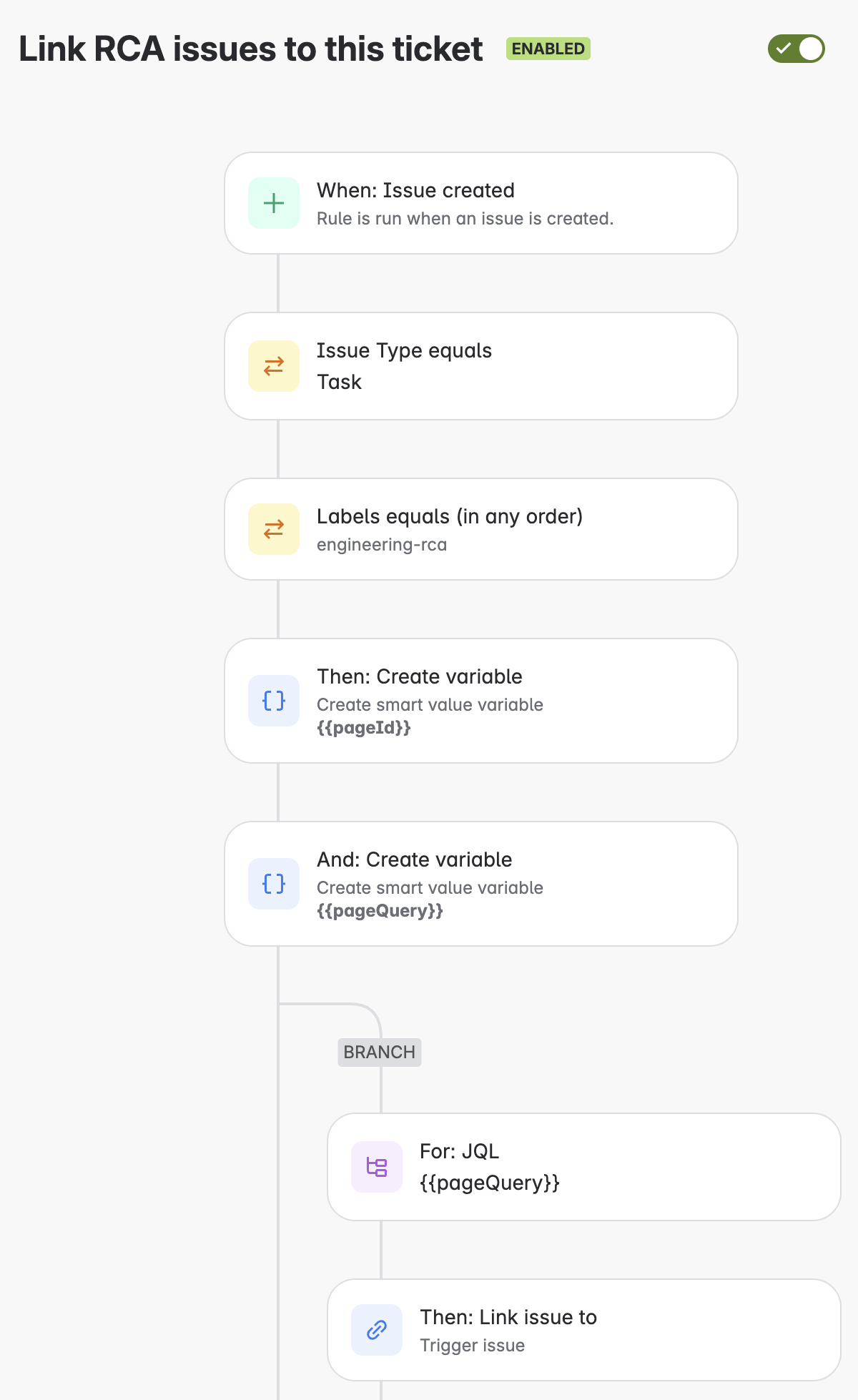The width and height of the screenshot is (858, 1400).
Task: Click the BRANCH label
Action: tap(379, 1052)
